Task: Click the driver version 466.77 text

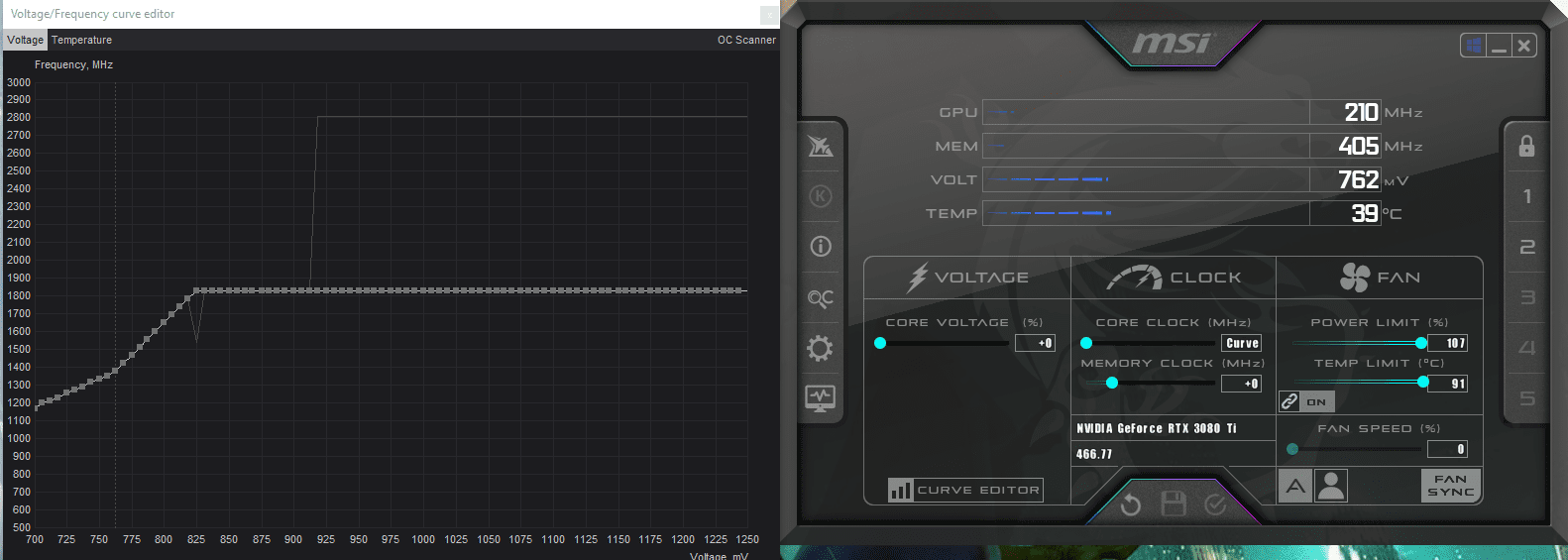Action: 1094,454
